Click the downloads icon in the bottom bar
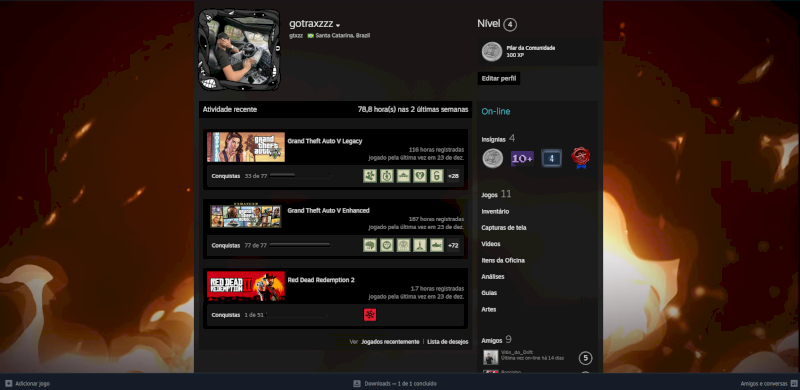 tap(357, 383)
